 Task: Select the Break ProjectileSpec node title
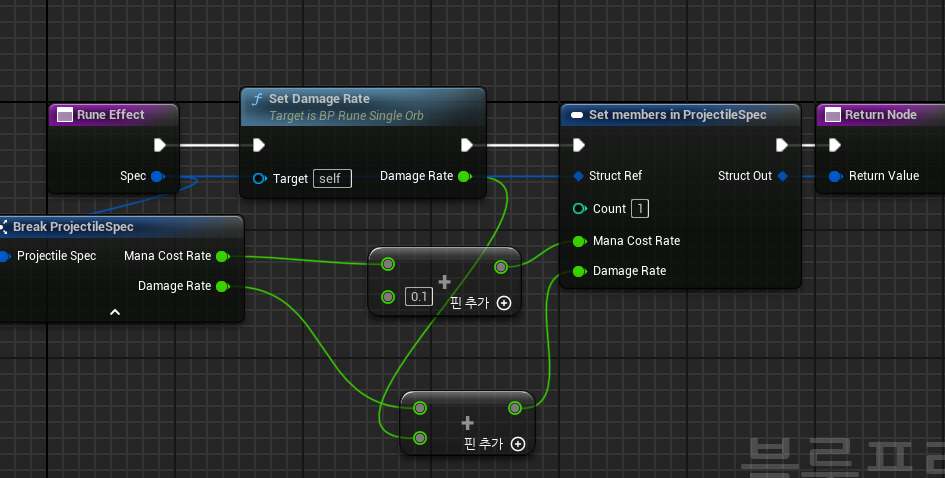tap(73, 227)
